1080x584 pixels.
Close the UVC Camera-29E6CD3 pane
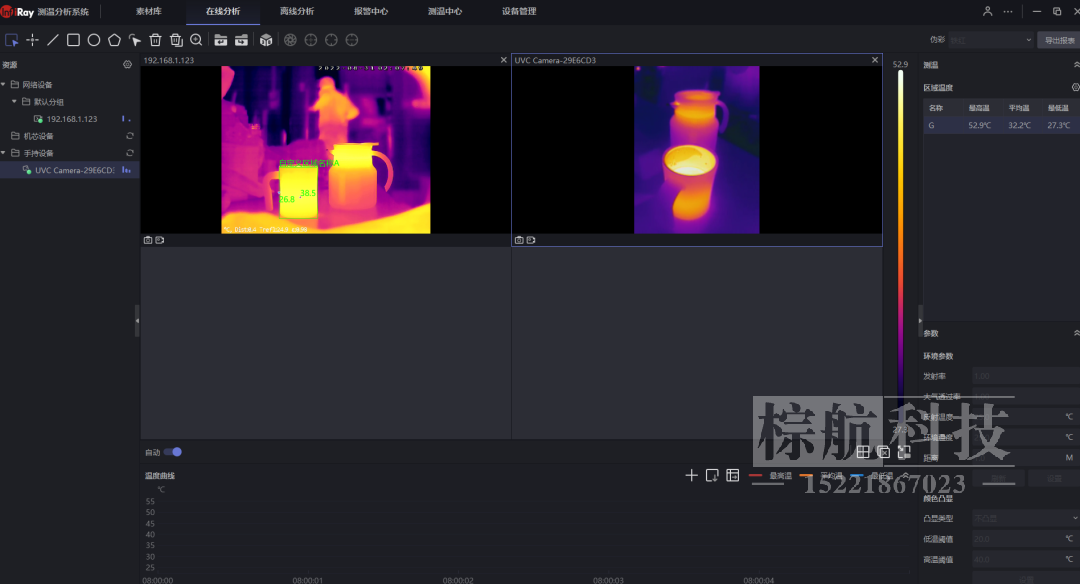coord(875,60)
